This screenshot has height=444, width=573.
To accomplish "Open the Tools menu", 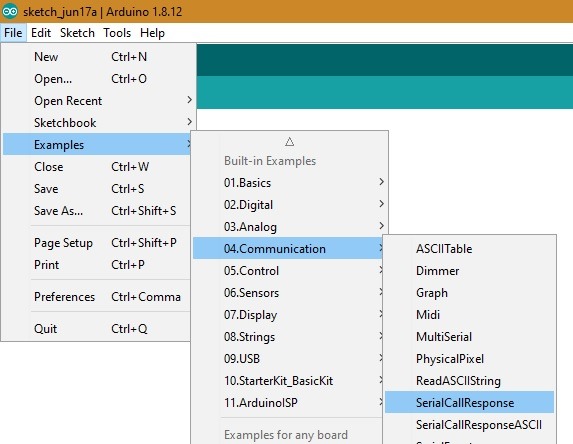I will click(x=117, y=33).
